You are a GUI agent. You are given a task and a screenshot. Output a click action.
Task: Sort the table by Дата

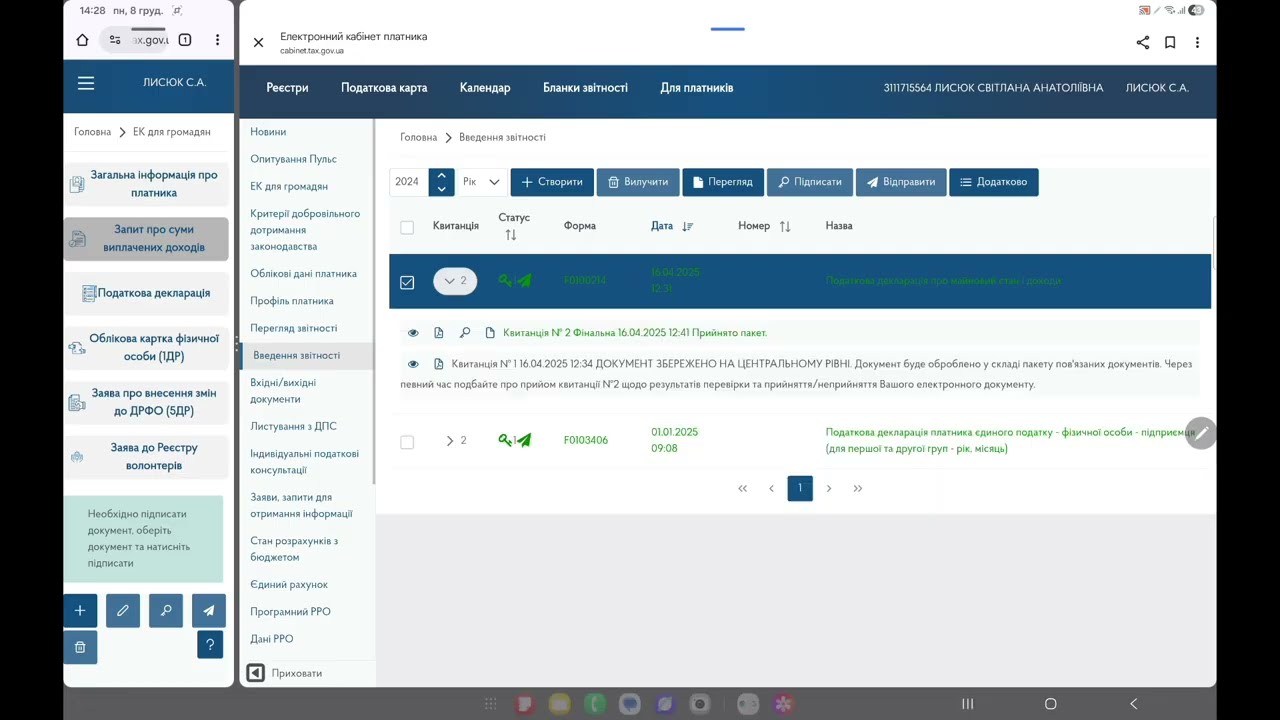click(x=688, y=227)
